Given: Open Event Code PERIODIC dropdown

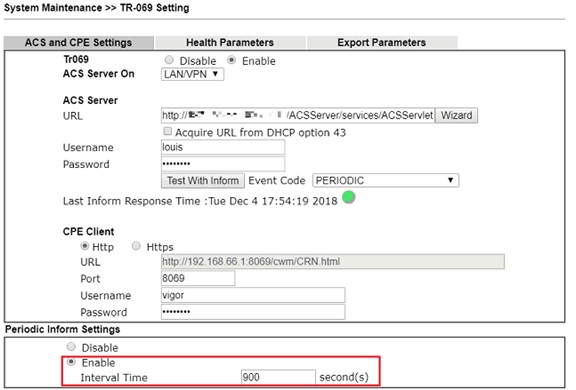Looking at the screenshot, I should tap(385, 180).
